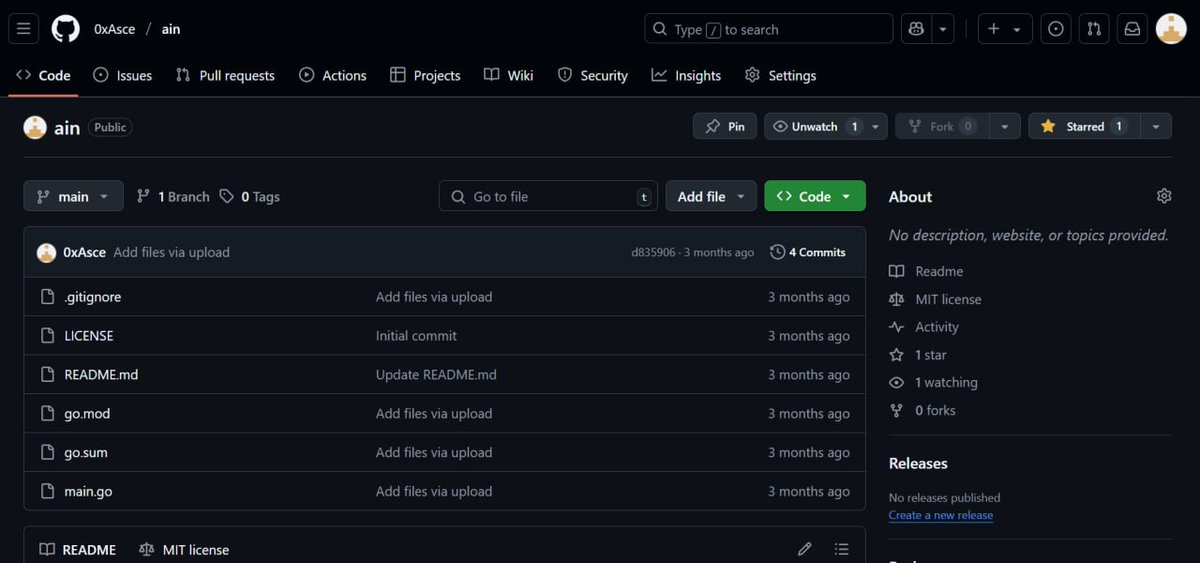The width and height of the screenshot is (1200, 563).
Task: Open the Update README.md commit message
Action: 436,375
